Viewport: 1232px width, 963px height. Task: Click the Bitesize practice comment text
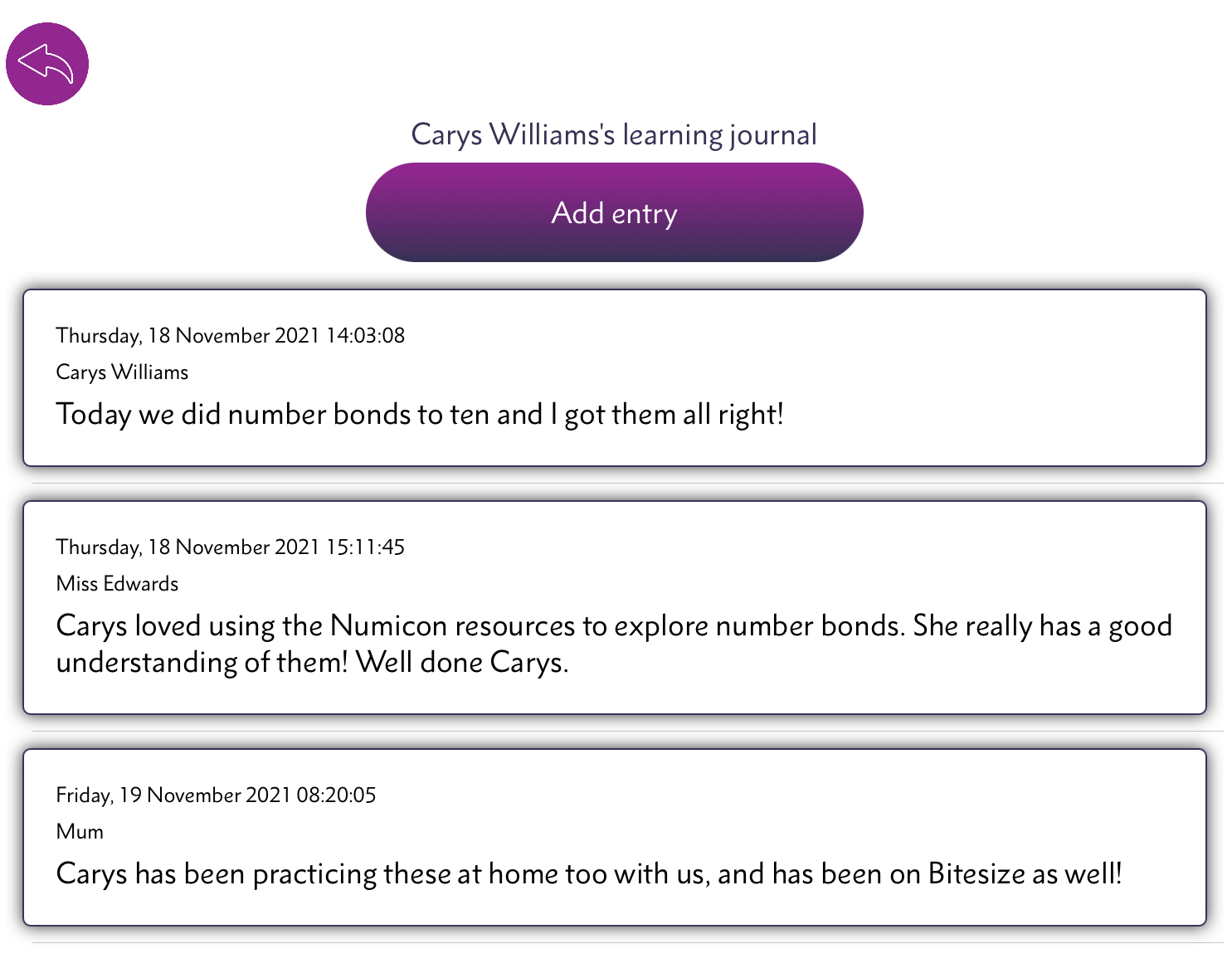pos(589,873)
